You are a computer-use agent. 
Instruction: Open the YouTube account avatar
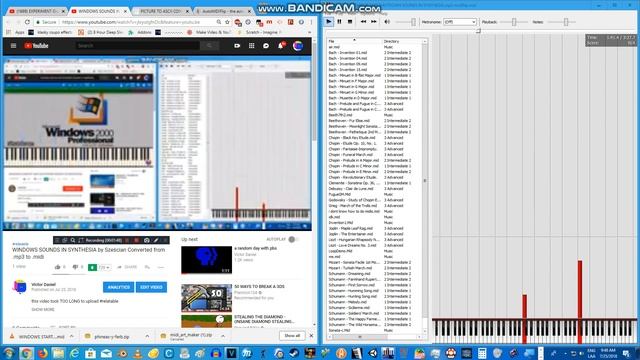[298, 46]
